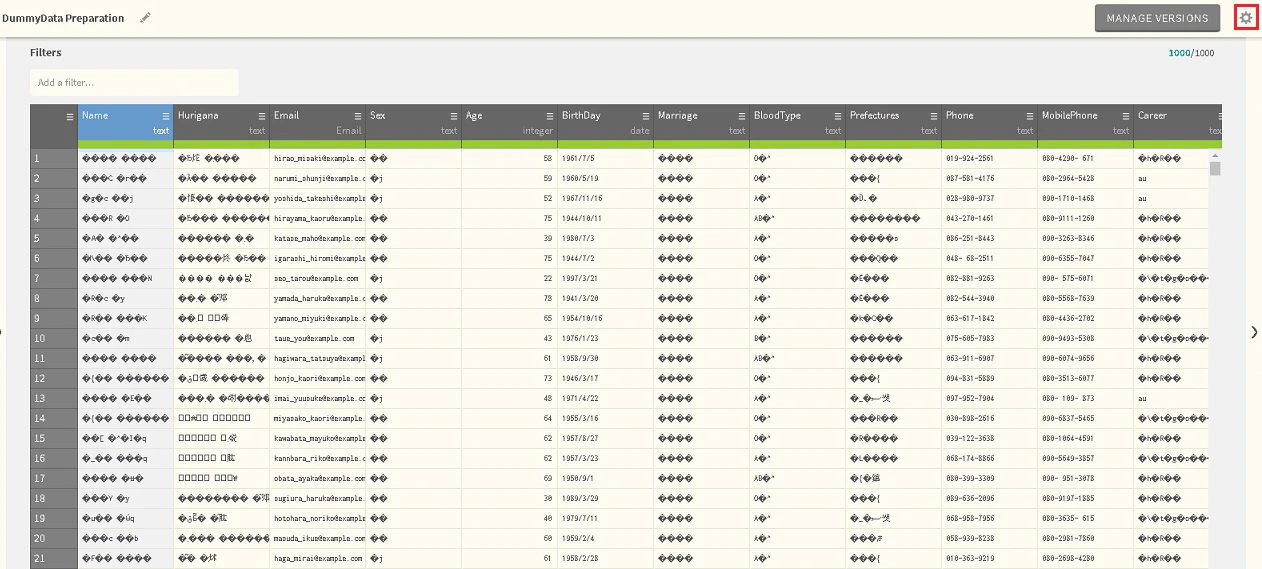Select row number 12

54,379
